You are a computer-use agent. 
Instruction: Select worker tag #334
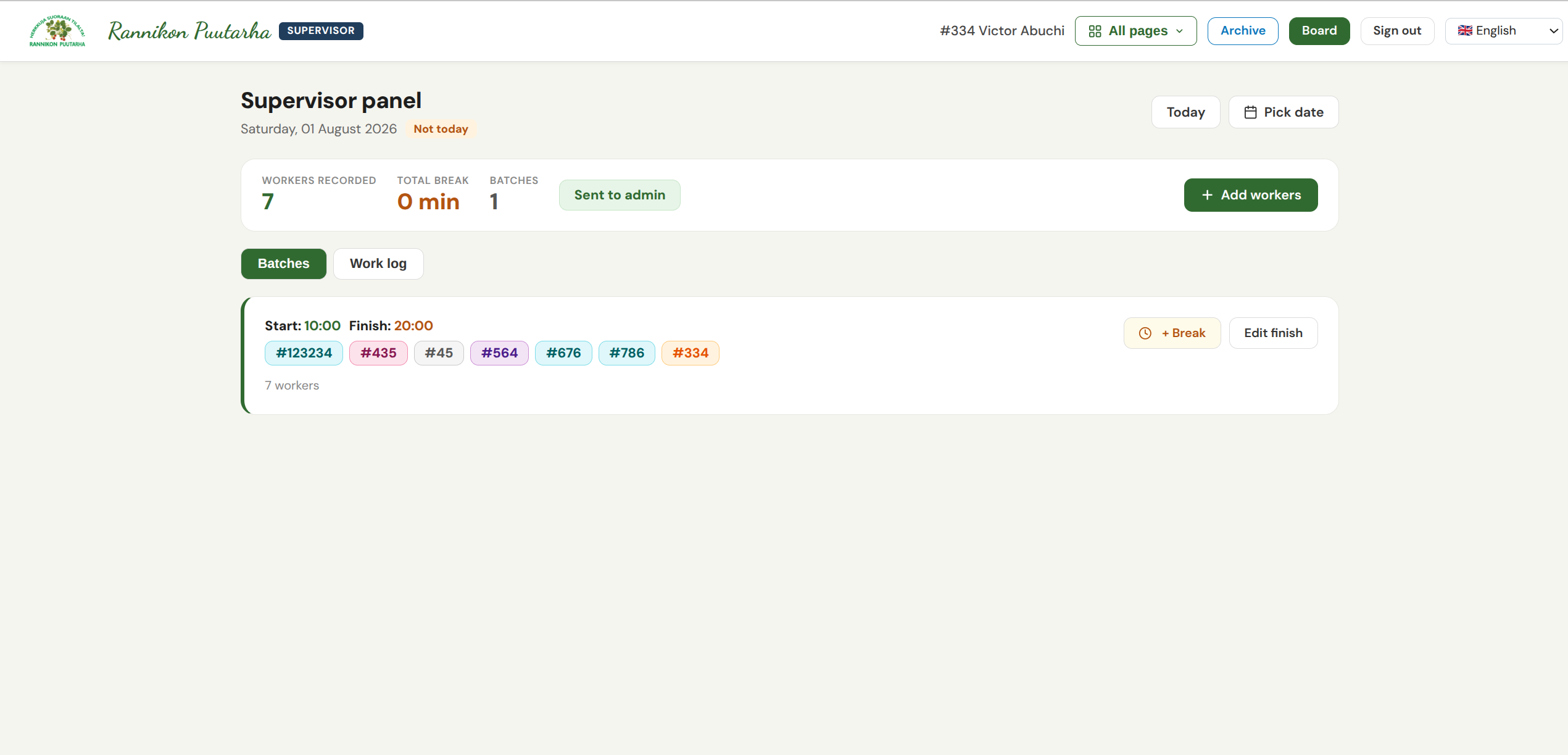coord(691,353)
